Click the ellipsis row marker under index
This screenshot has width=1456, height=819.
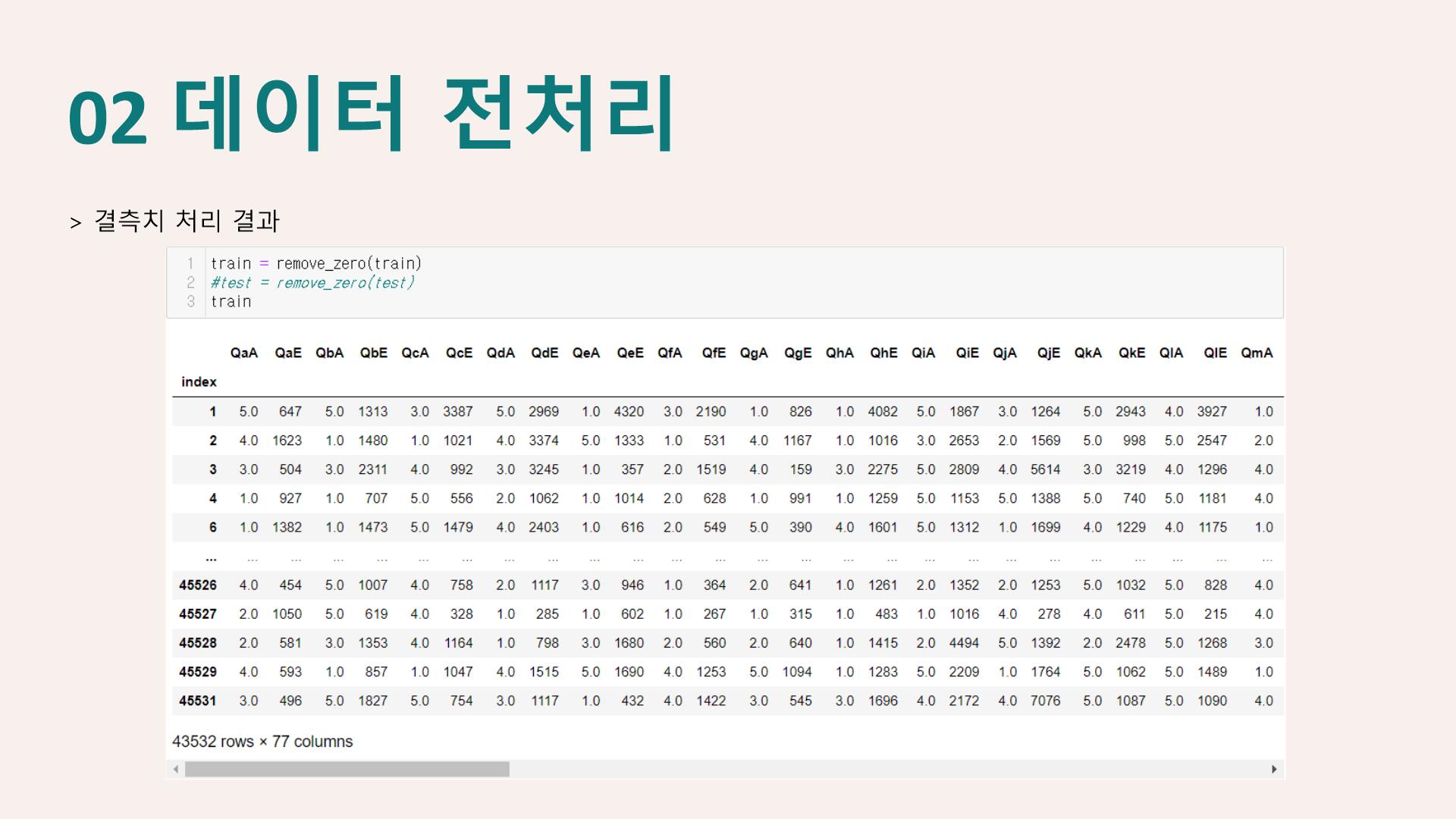coord(211,558)
